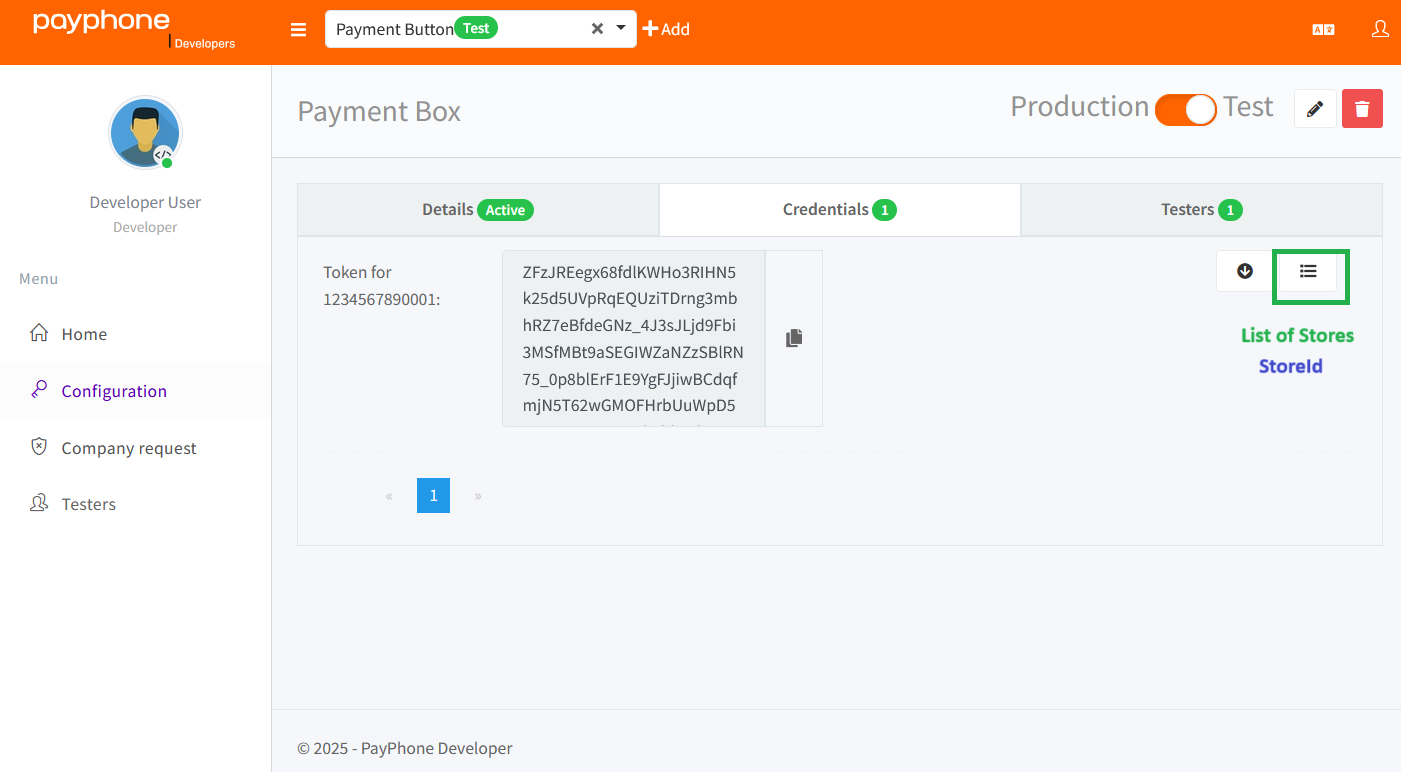Toggle the Production/Test environment switch
1401x772 pixels.
click(x=1186, y=109)
